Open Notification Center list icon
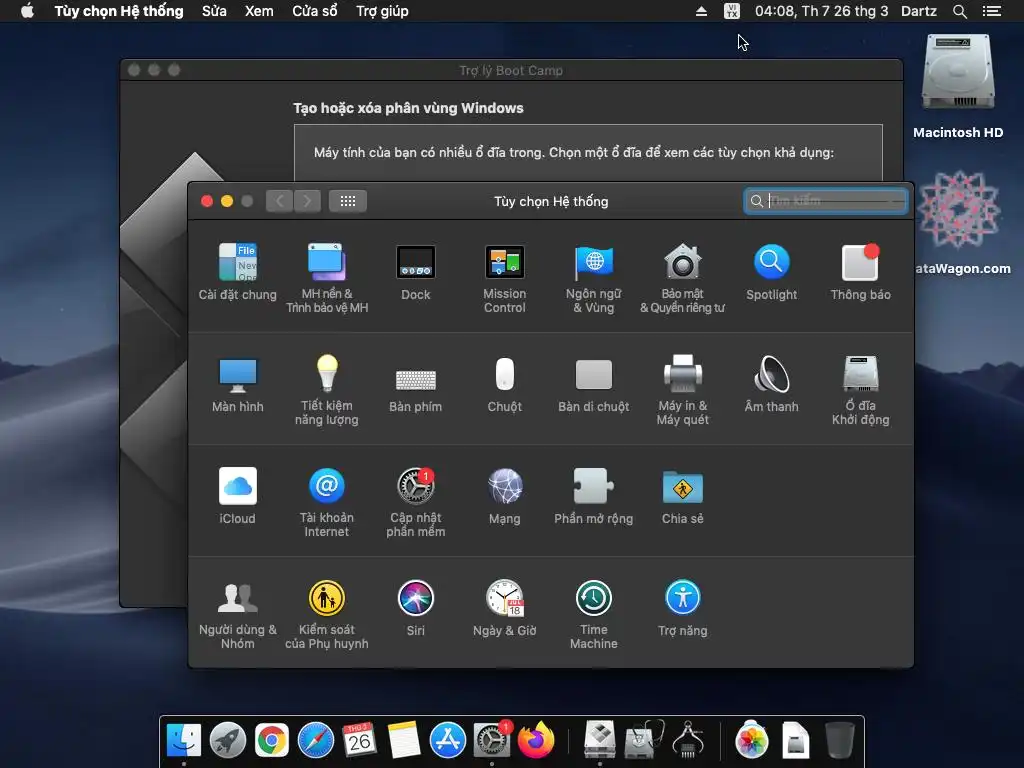The width and height of the screenshot is (1024, 768). tap(992, 11)
